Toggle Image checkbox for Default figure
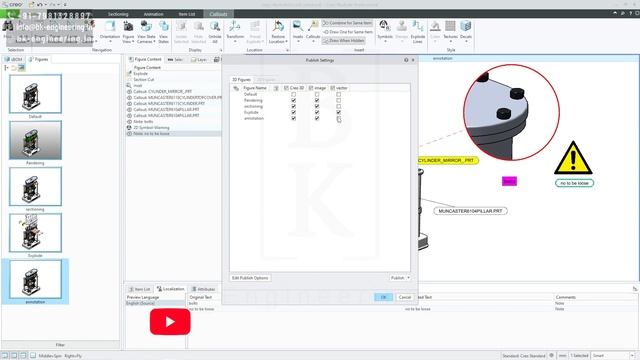Viewport: 640px width, 360px height. (317, 94)
